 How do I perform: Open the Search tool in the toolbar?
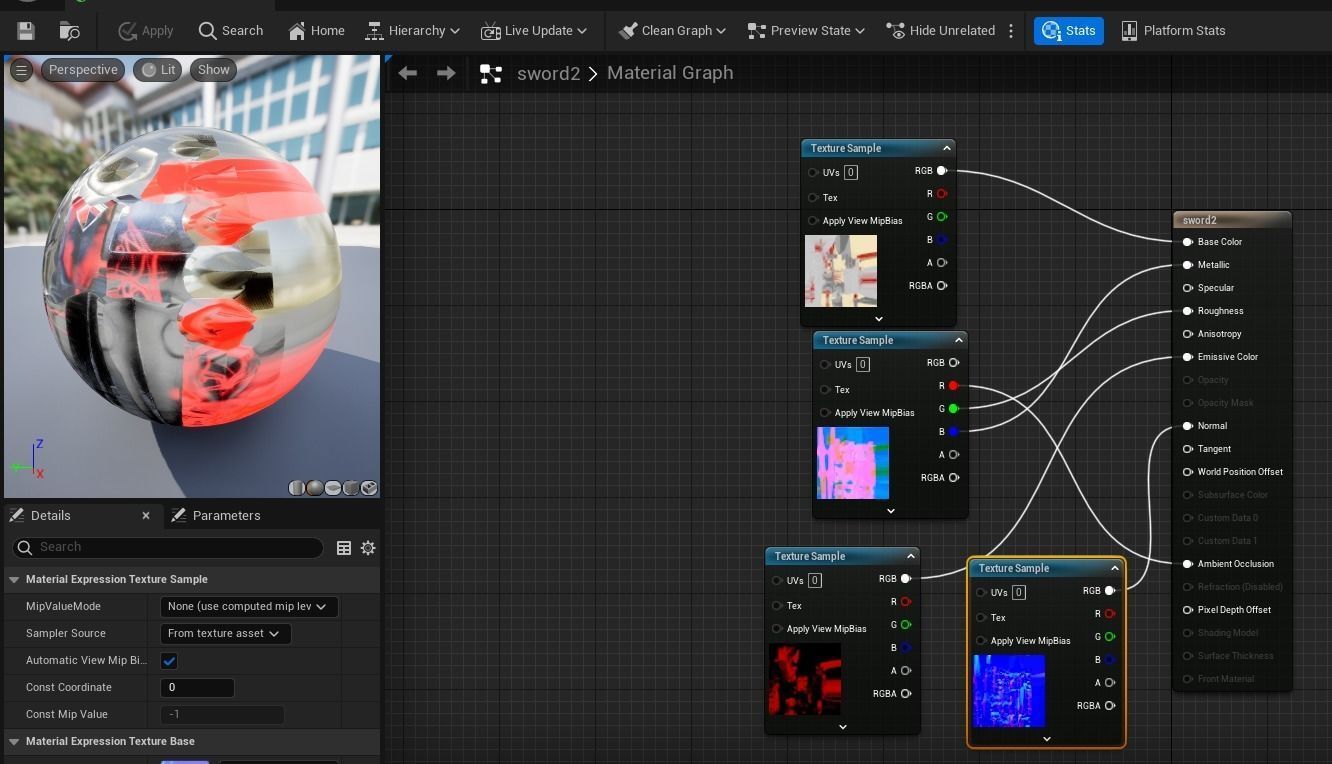231,31
